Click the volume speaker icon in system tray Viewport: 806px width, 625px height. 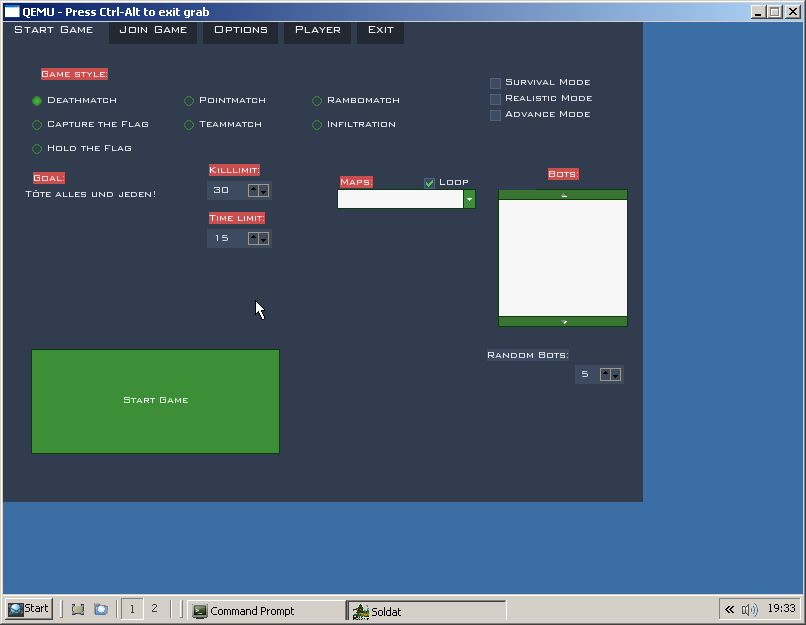pyautogui.click(x=749, y=609)
